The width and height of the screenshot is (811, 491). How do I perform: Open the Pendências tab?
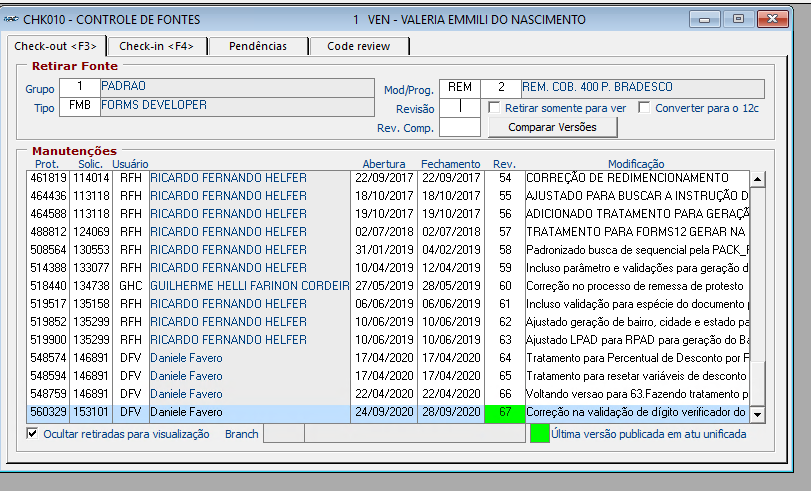pyautogui.click(x=258, y=46)
